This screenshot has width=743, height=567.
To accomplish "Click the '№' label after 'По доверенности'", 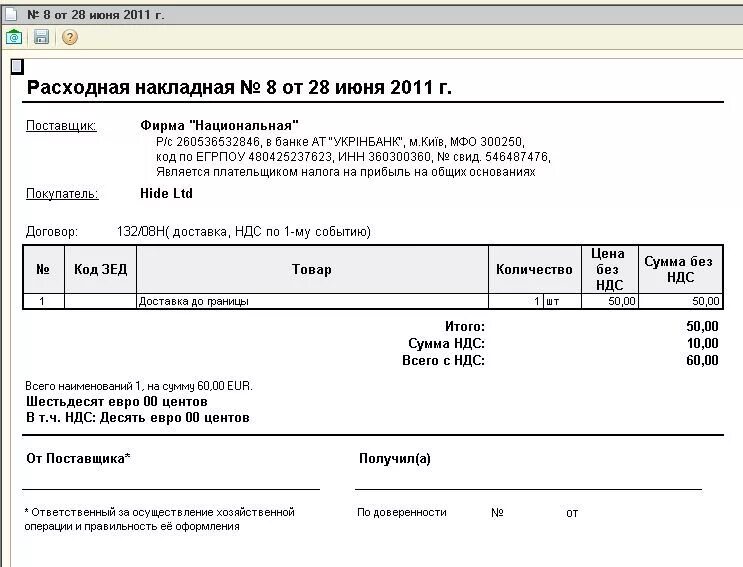I will (x=497, y=513).
